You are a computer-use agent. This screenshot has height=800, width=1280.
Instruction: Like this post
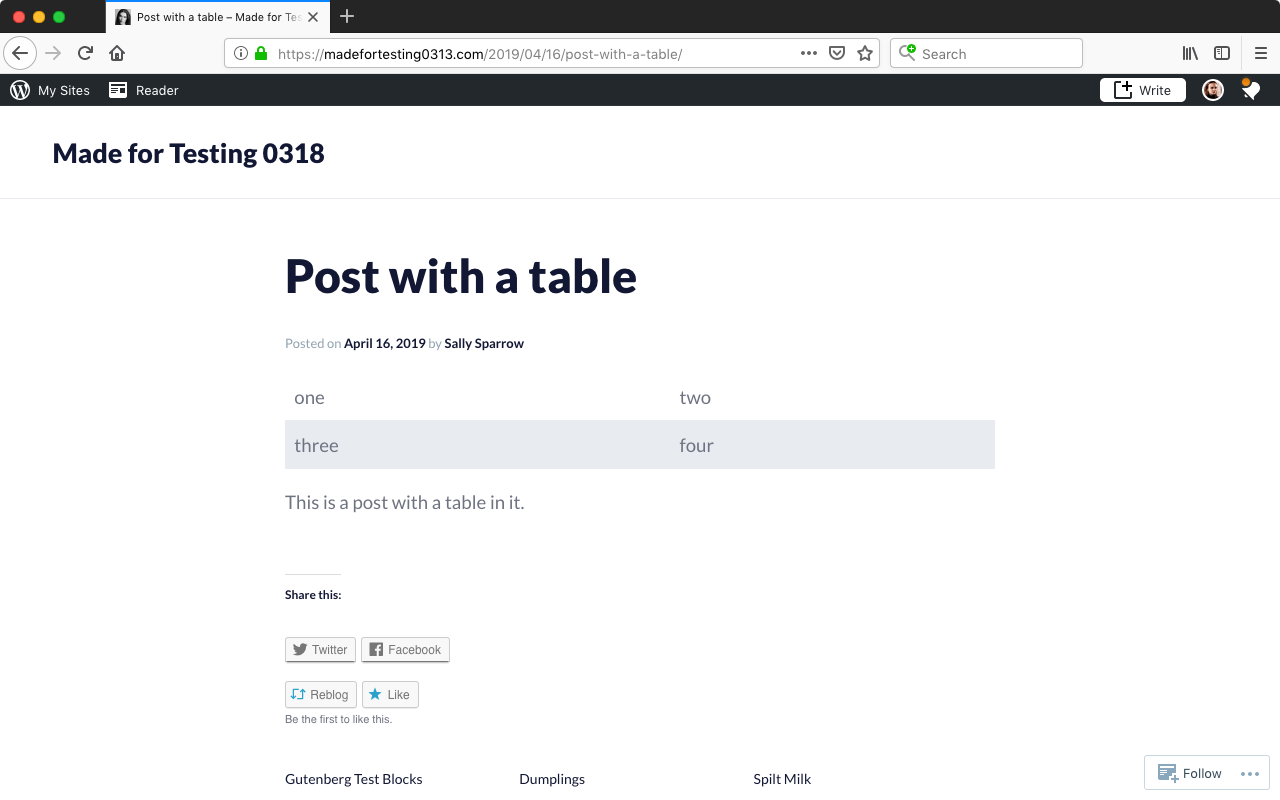pos(390,694)
